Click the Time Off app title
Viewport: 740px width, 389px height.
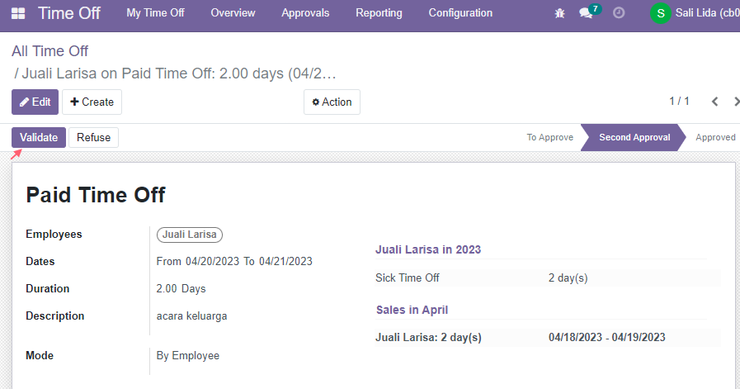69,13
